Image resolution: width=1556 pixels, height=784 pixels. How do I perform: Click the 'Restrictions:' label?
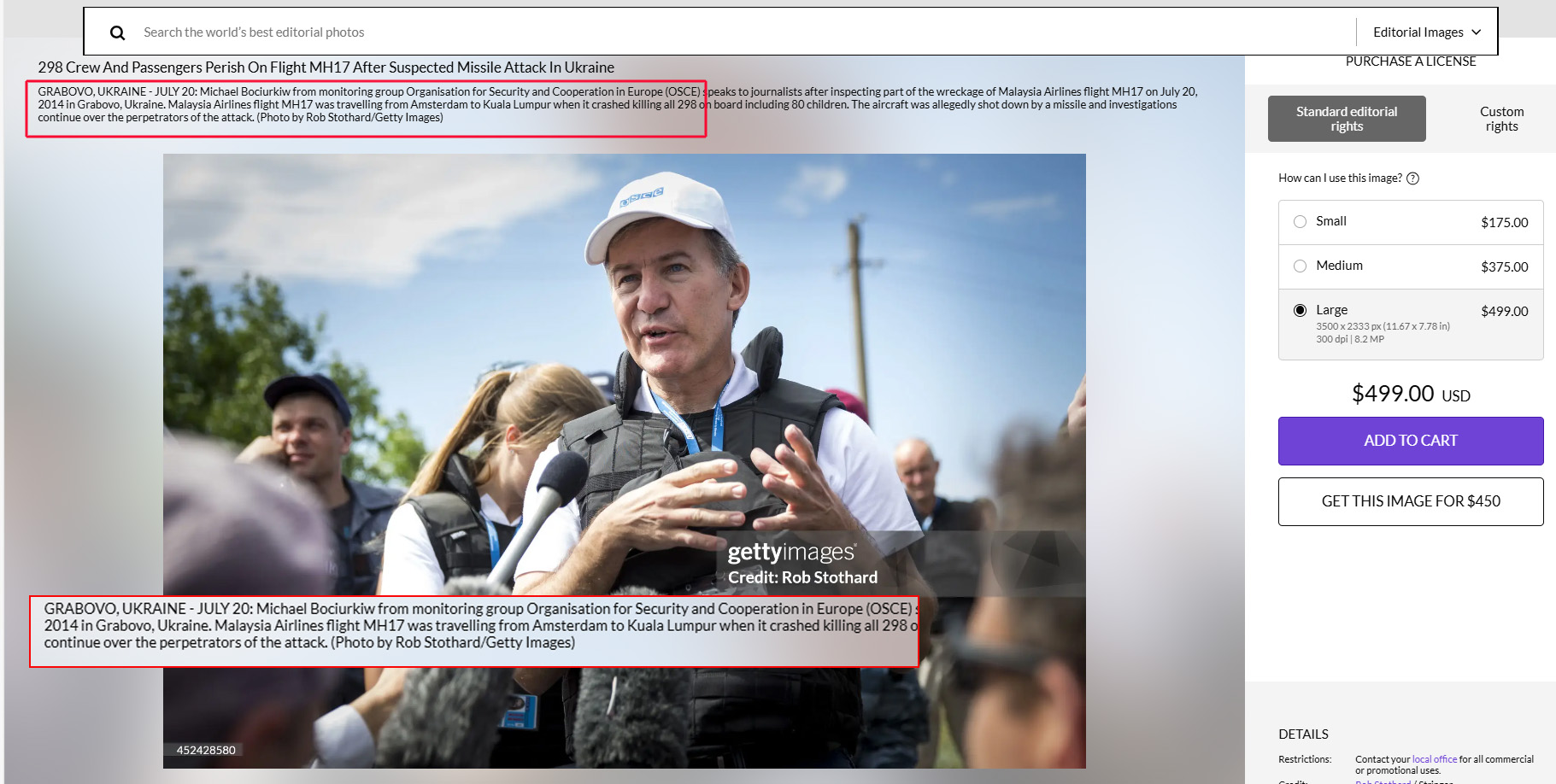pyautogui.click(x=1305, y=759)
